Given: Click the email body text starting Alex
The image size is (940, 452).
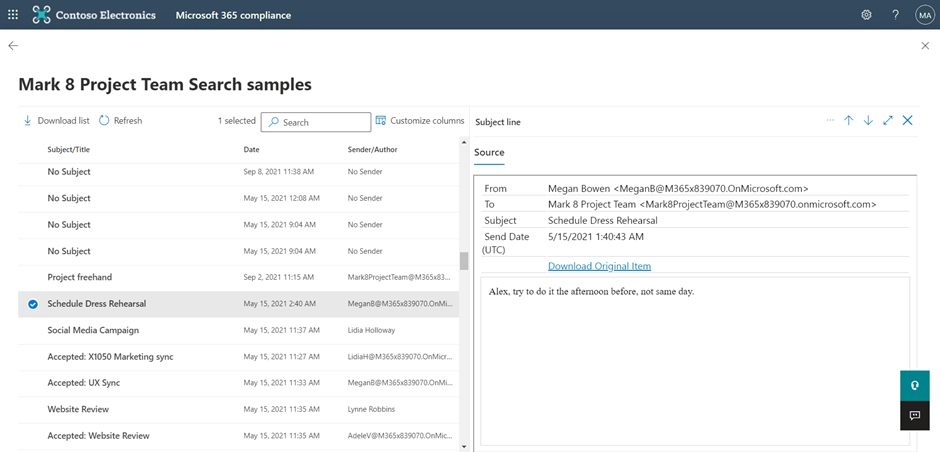Looking at the screenshot, I should click(591, 292).
